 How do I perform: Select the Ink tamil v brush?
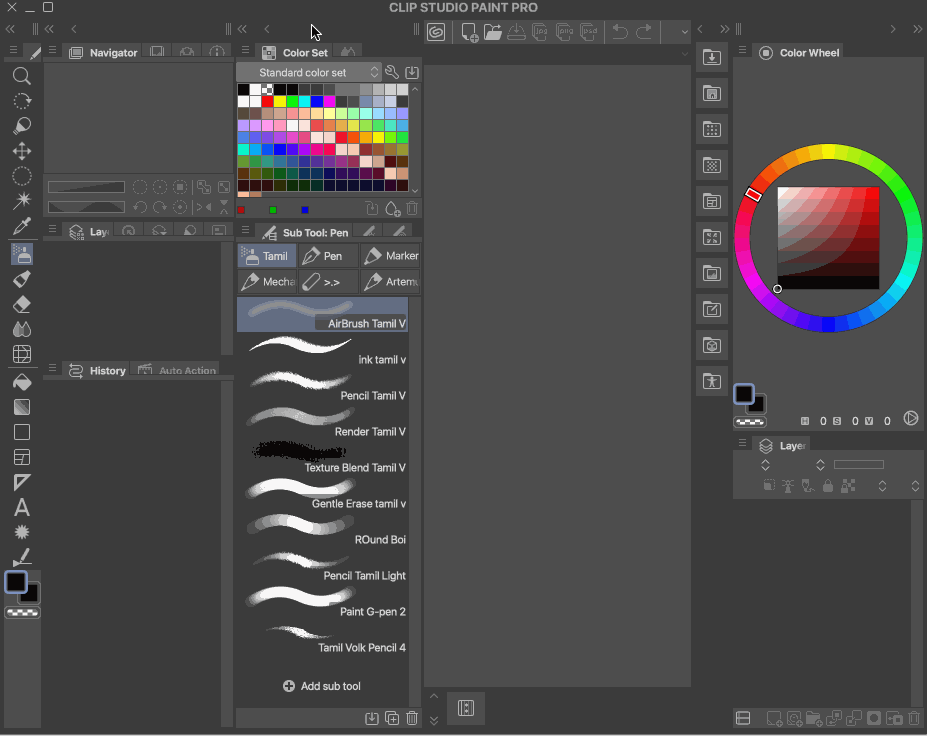322,351
